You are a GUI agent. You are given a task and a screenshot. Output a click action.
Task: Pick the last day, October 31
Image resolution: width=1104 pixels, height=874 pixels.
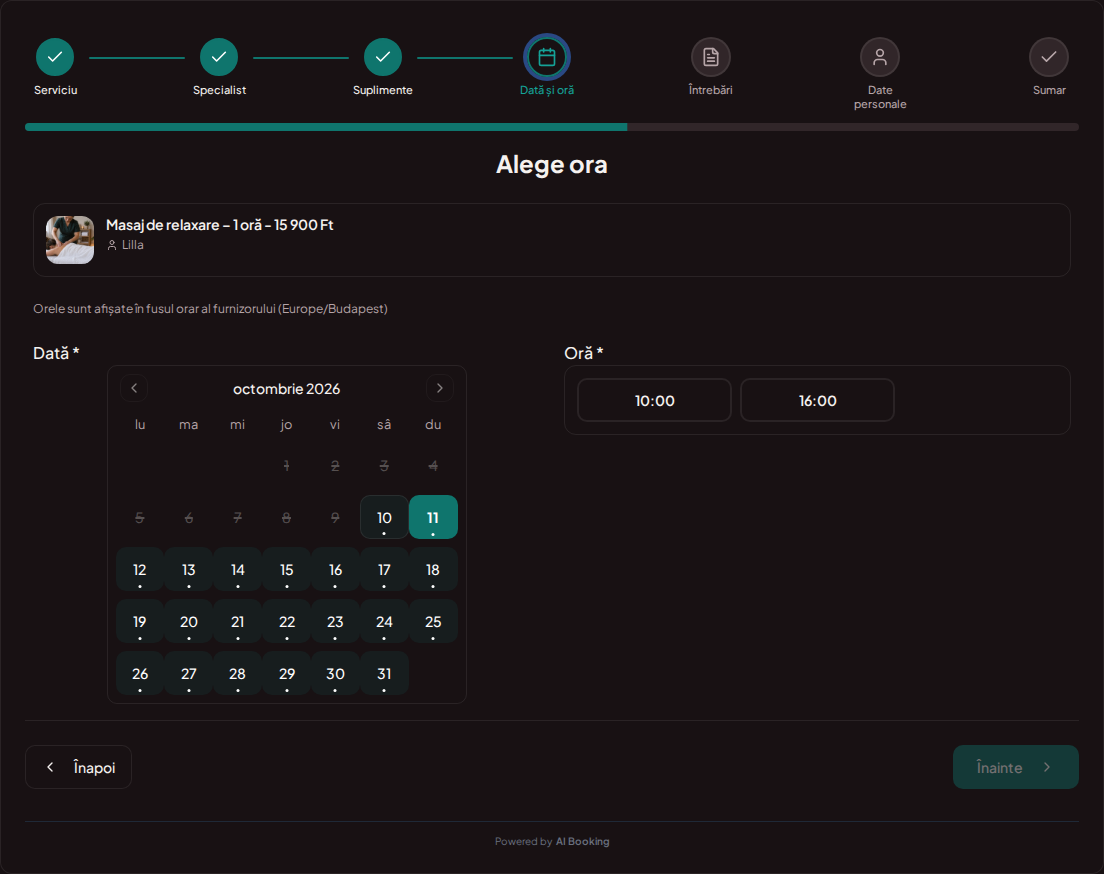point(384,674)
